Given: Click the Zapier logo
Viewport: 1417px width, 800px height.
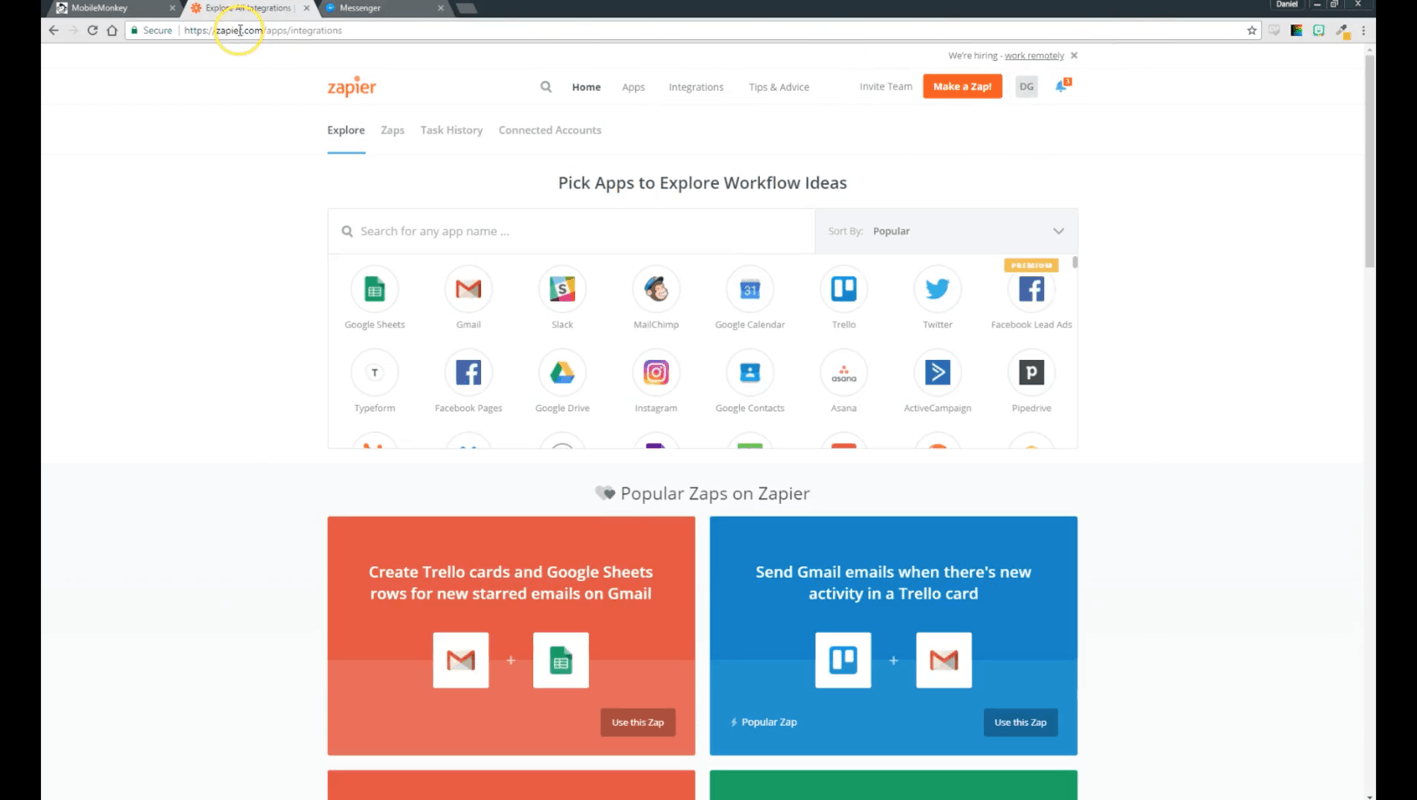Looking at the screenshot, I should pyautogui.click(x=352, y=87).
